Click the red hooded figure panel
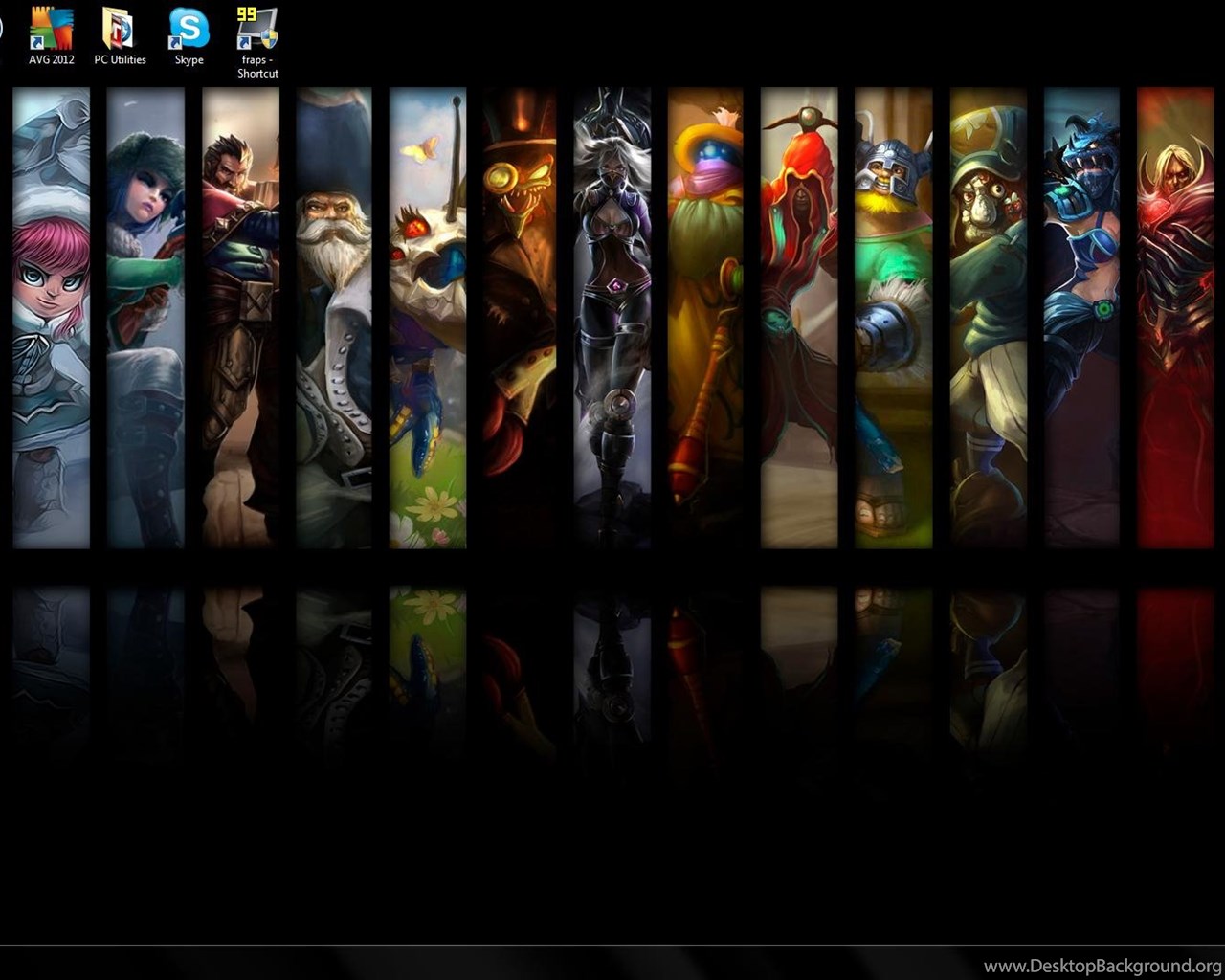This screenshot has height=980, width=1225. pos(799,316)
